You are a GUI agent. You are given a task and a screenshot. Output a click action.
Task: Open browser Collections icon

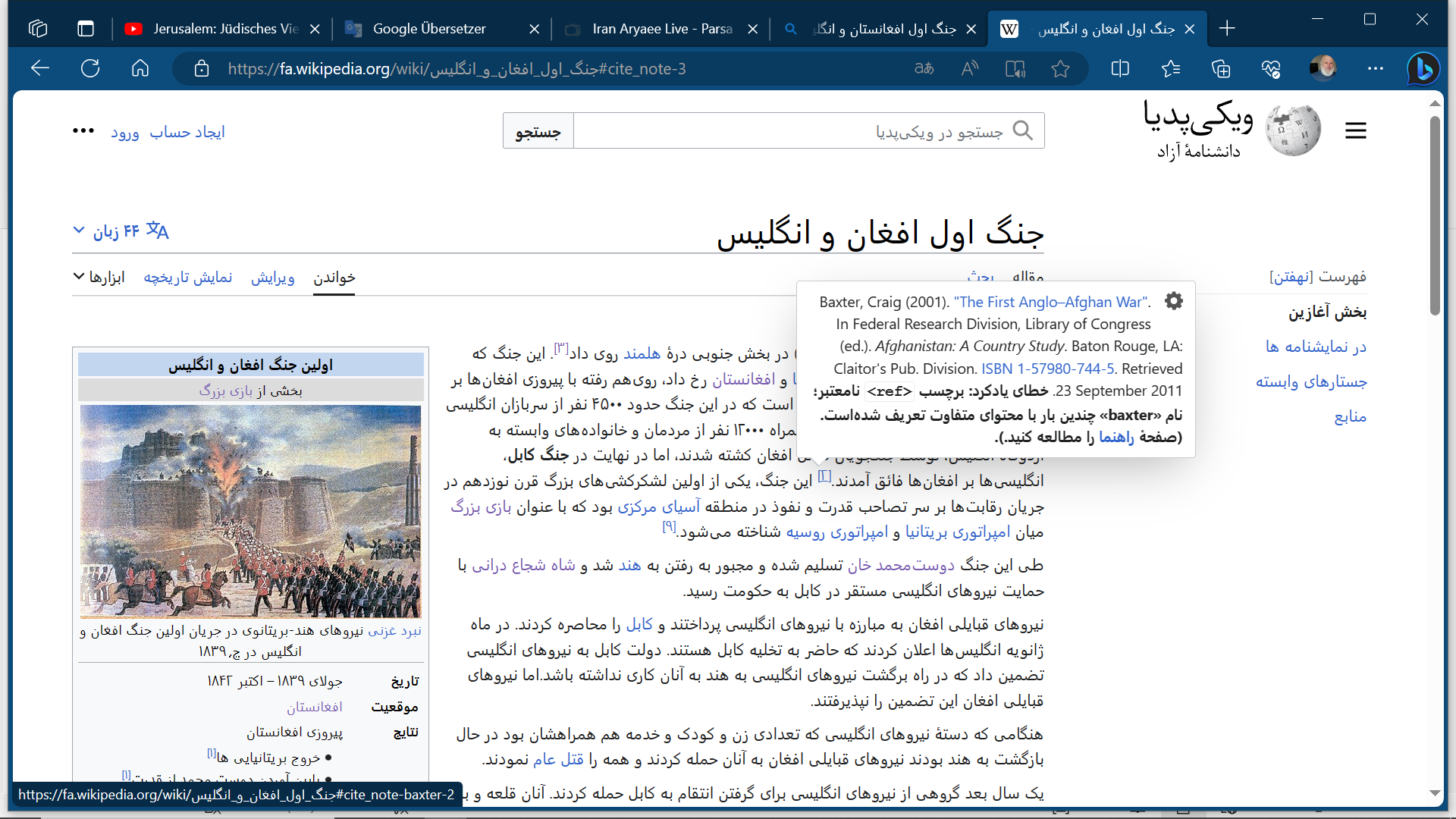coord(1221,69)
